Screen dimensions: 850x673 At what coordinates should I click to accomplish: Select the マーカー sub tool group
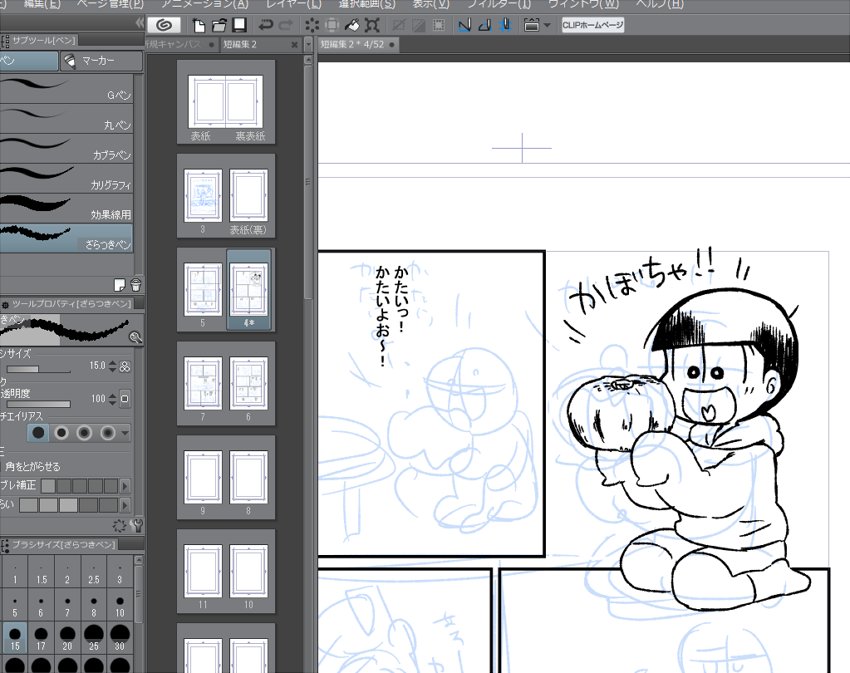point(101,61)
